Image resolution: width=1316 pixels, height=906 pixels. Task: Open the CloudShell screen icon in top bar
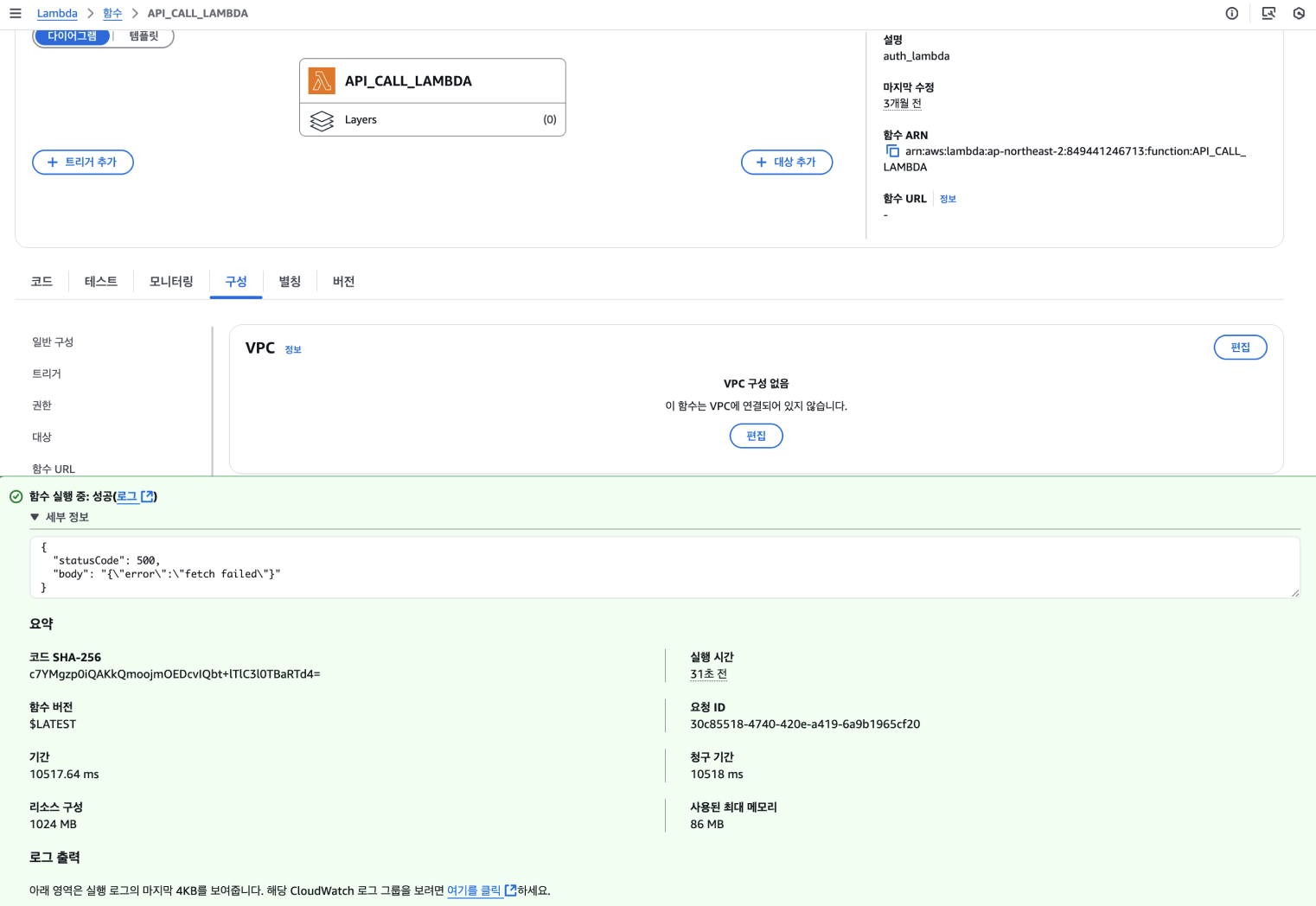coord(1268,13)
